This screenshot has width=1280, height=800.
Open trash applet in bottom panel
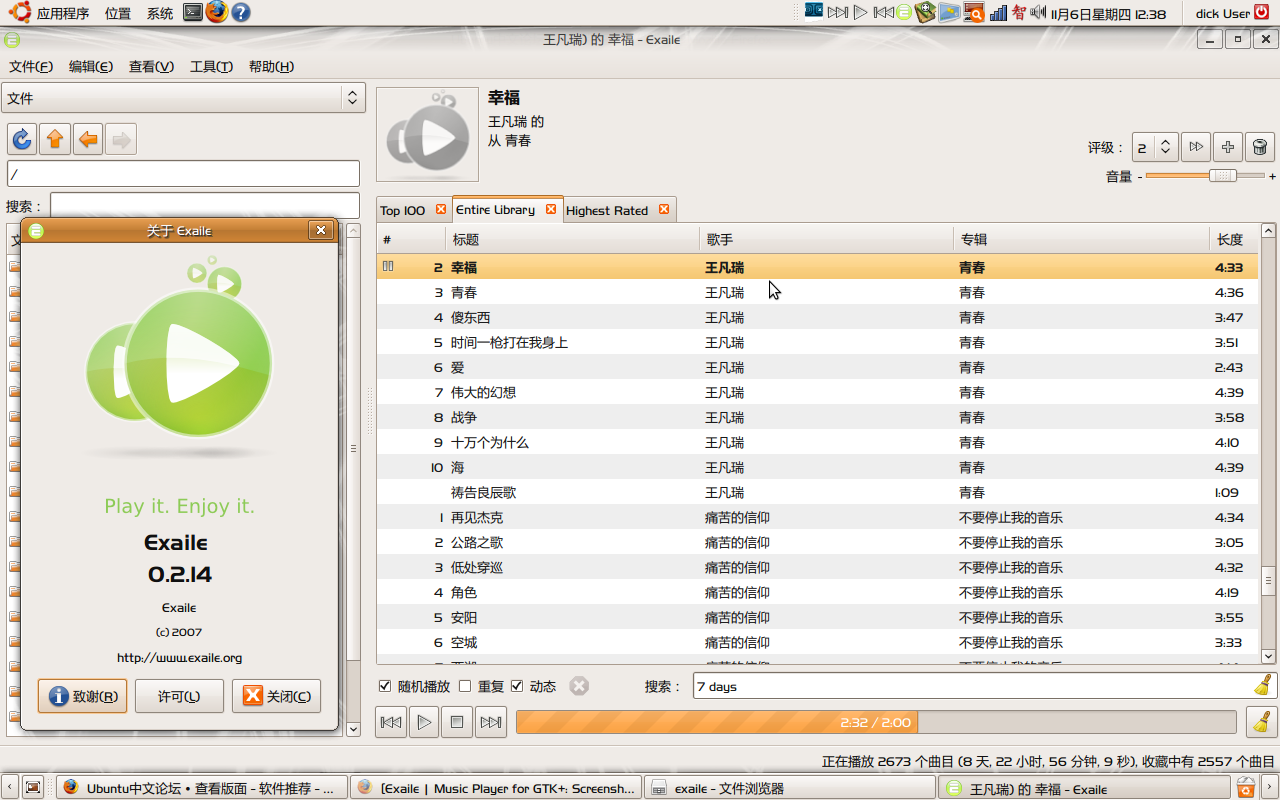tap(1245, 787)
